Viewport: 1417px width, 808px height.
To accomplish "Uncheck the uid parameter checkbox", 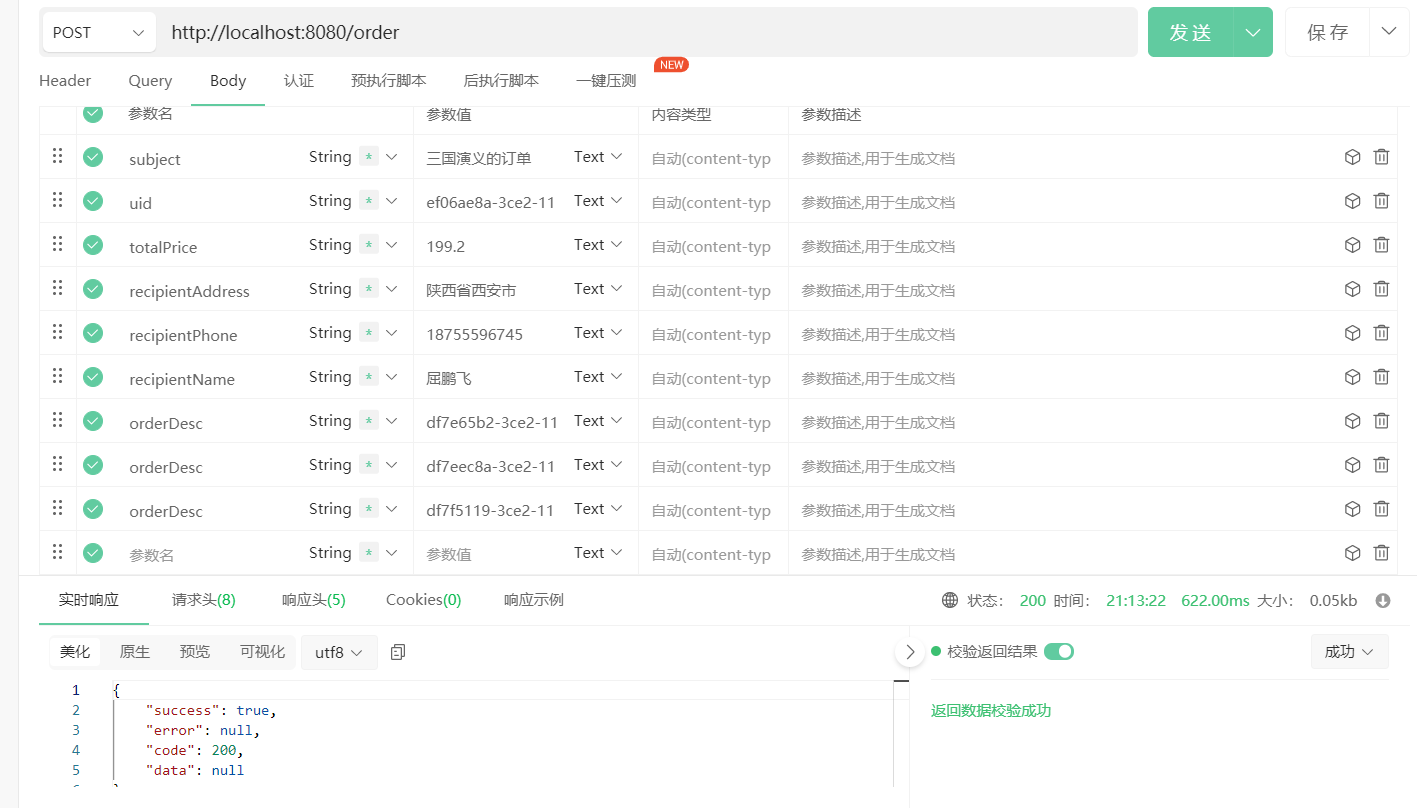I will pos(93,201).
